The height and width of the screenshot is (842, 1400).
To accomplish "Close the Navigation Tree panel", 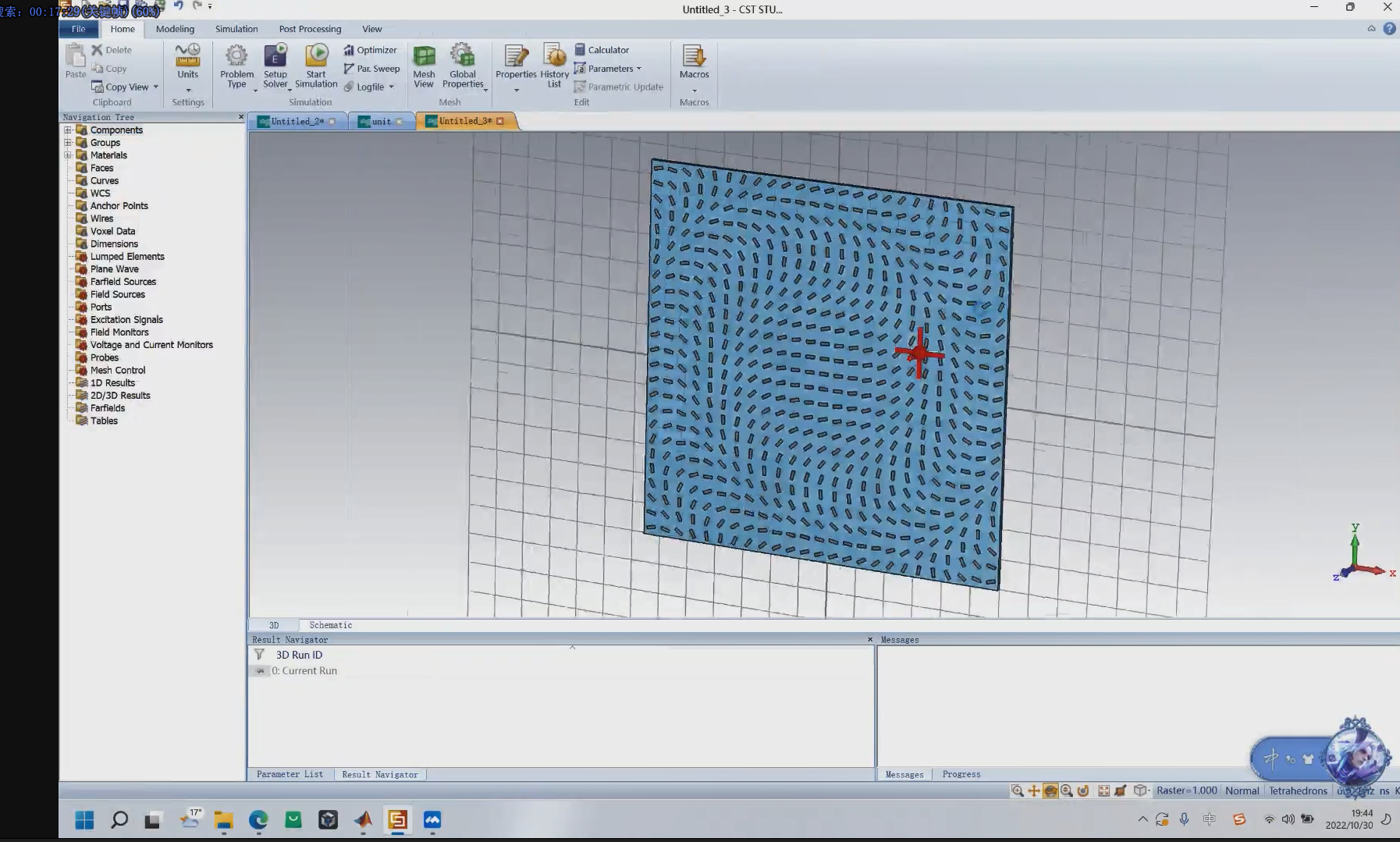I will click(240, 117).
